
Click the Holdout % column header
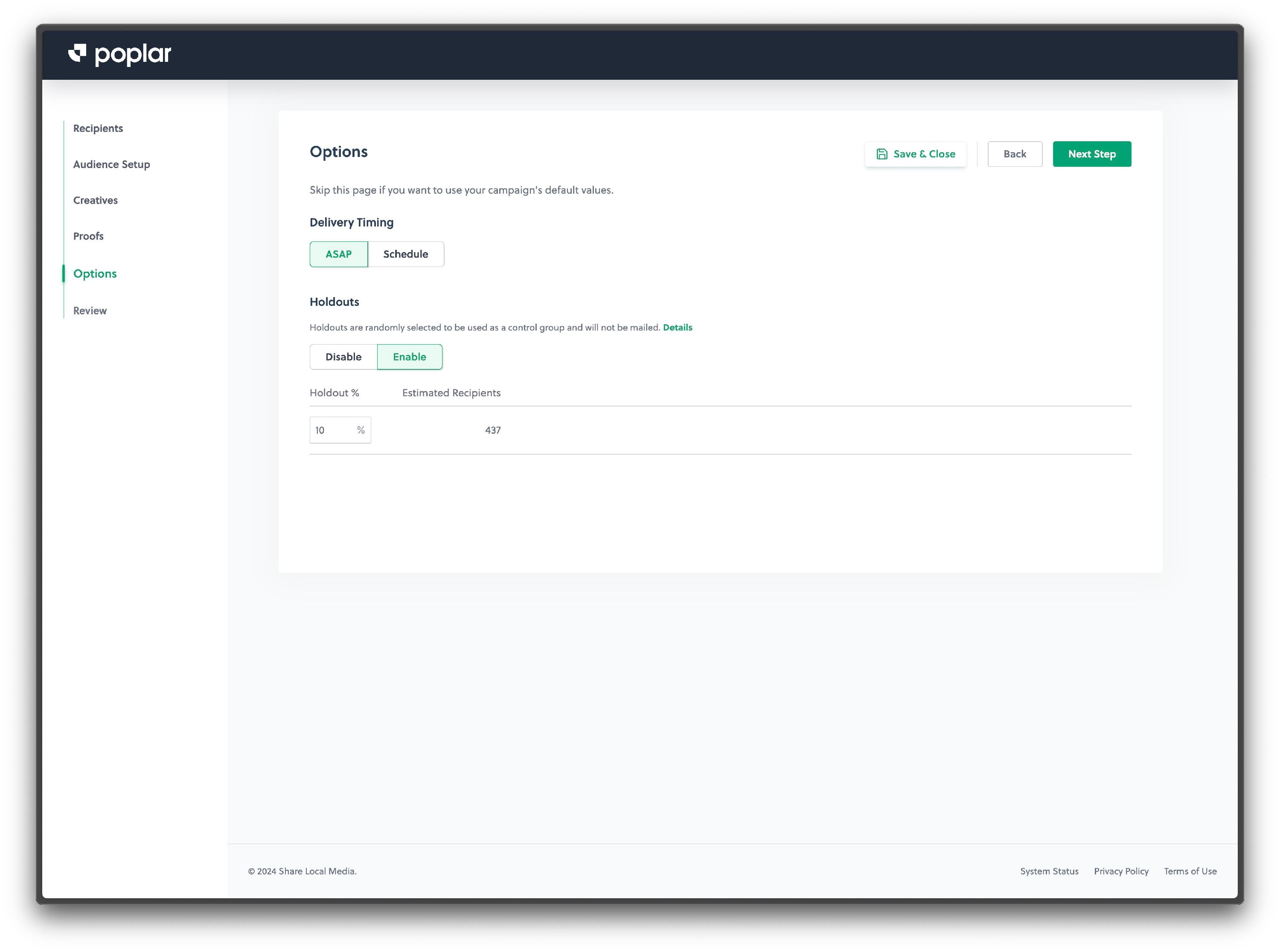click(x=334, y=392)
